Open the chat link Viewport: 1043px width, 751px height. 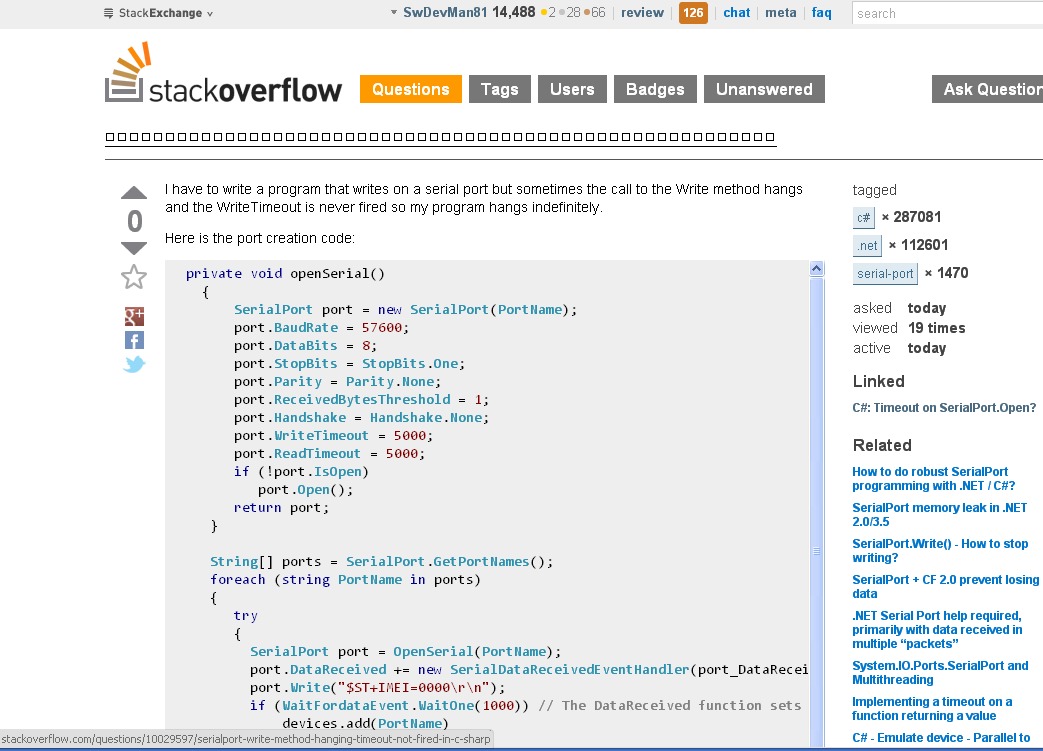pos(736,13)
